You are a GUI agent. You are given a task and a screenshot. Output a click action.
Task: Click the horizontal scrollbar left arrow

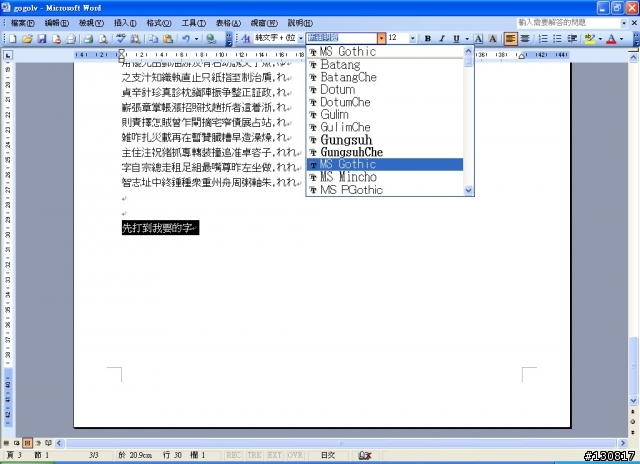tap(59, 443)
